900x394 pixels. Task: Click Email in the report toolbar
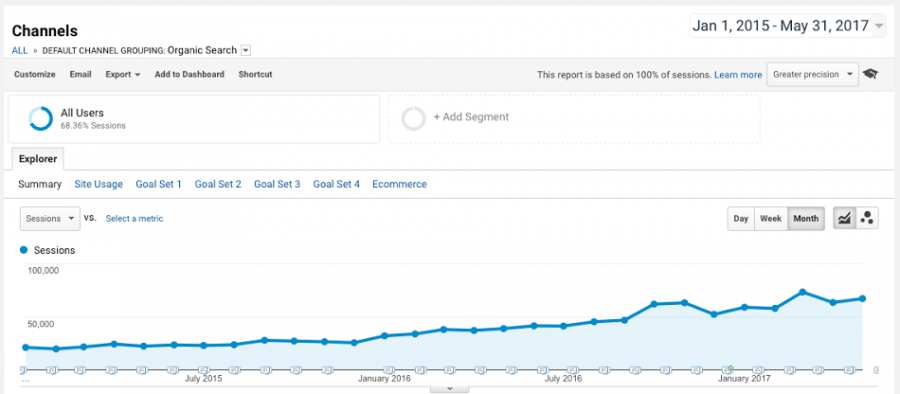pos(80,75)
